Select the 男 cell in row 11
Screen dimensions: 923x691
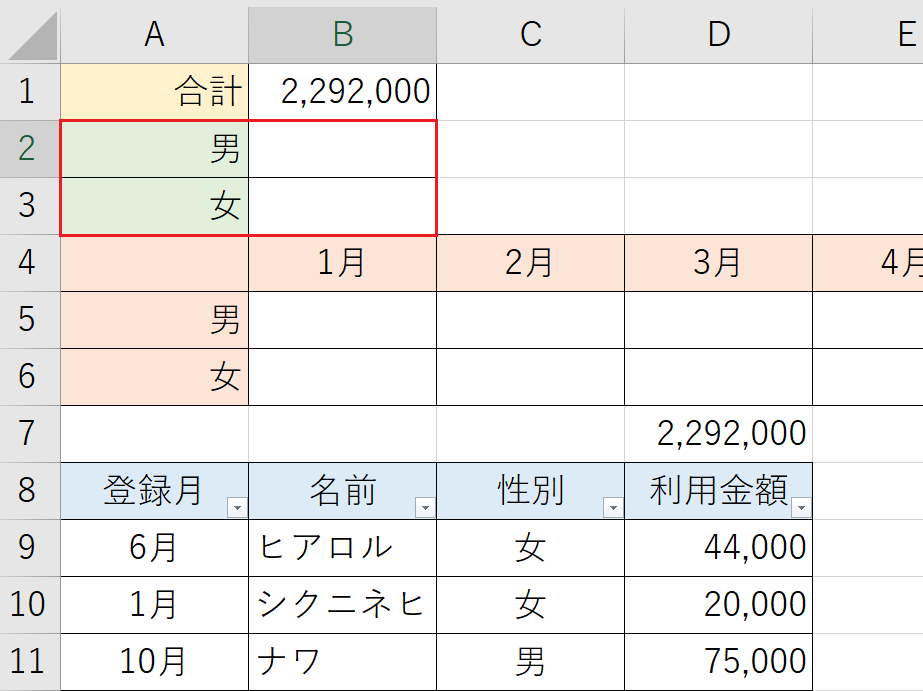[x=530, y=662]
